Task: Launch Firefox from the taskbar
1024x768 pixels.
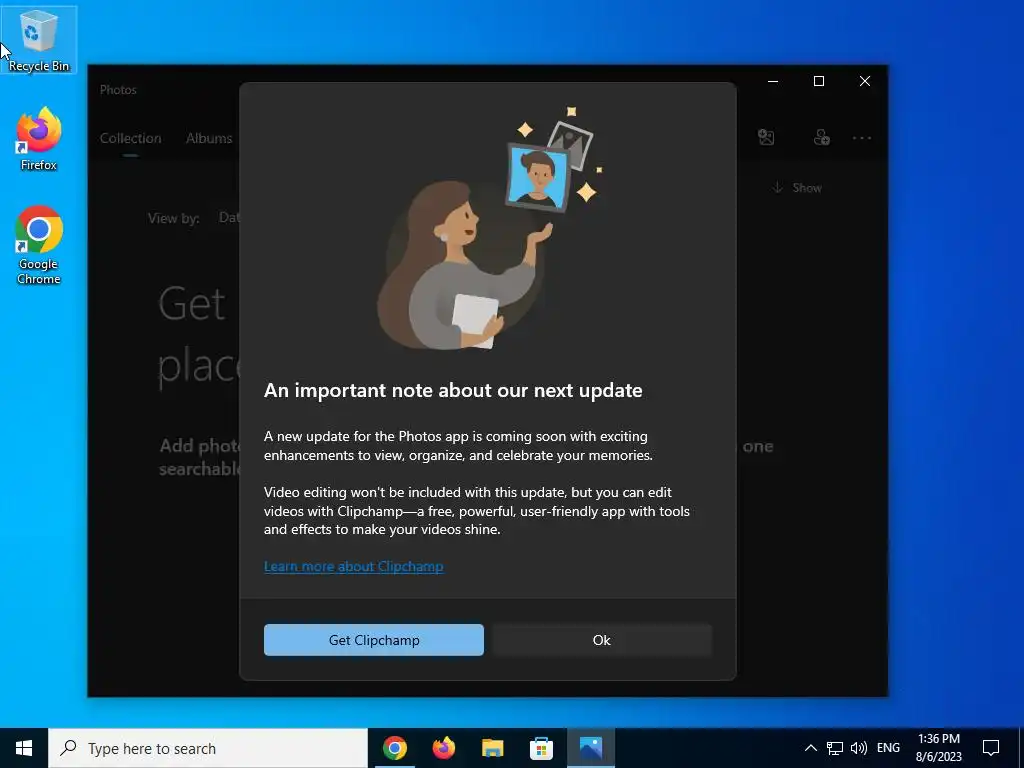Action: pos(444,748)
